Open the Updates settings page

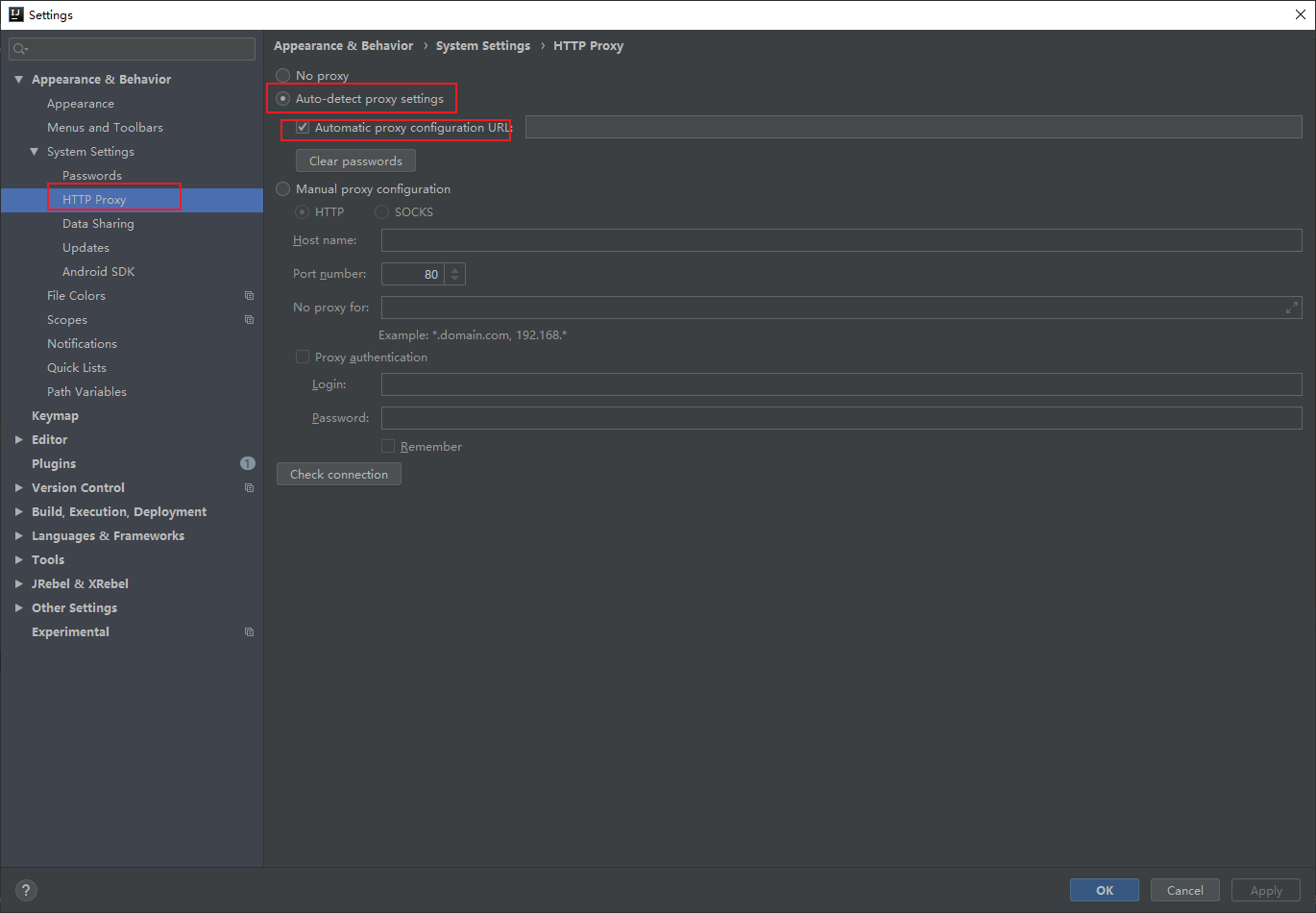click(x=85, y=248)
